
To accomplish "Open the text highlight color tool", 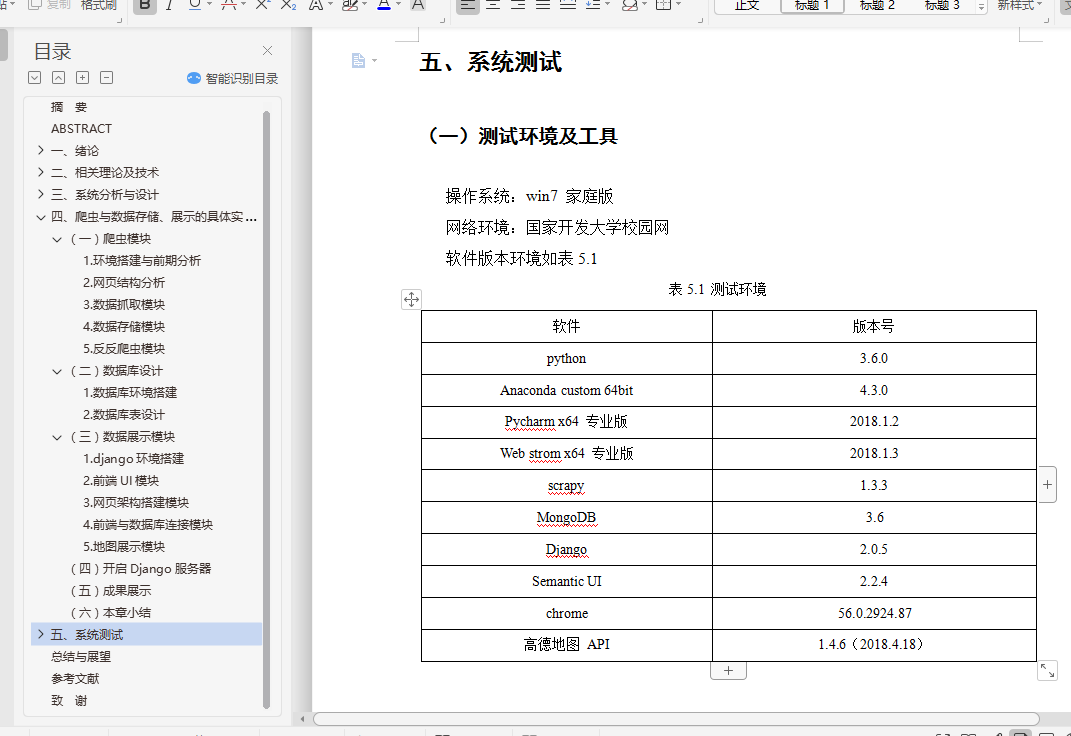I will 350,5.
